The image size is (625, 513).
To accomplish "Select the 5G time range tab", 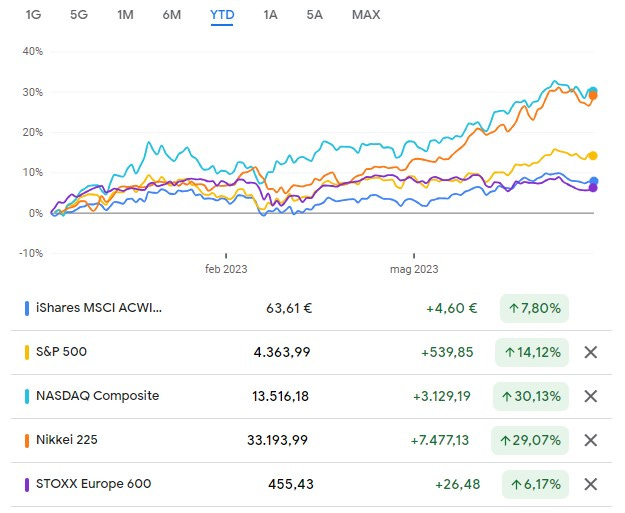I will pos(79,15).
